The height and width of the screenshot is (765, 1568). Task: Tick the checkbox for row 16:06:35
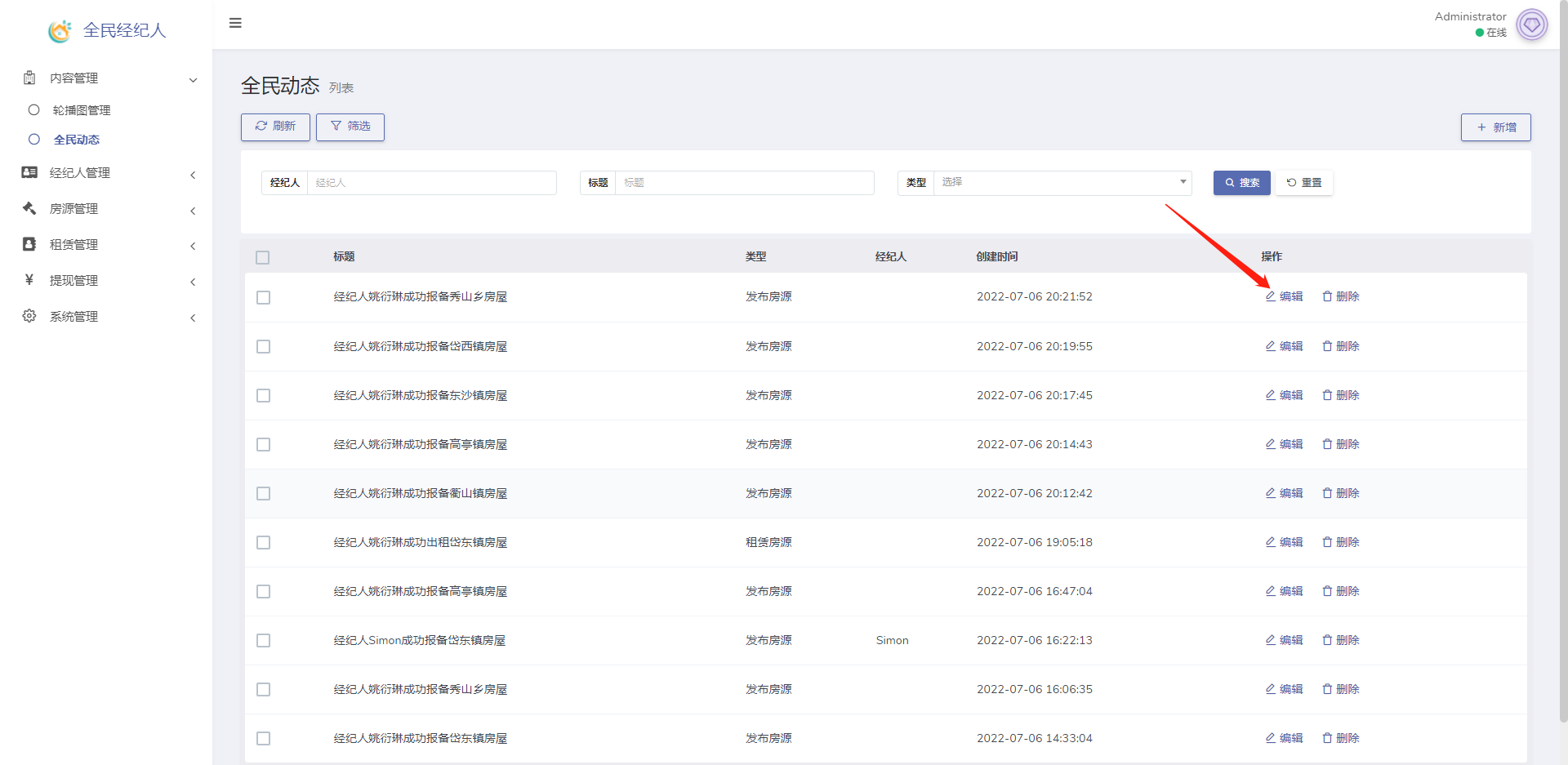[x=263, y=690]
